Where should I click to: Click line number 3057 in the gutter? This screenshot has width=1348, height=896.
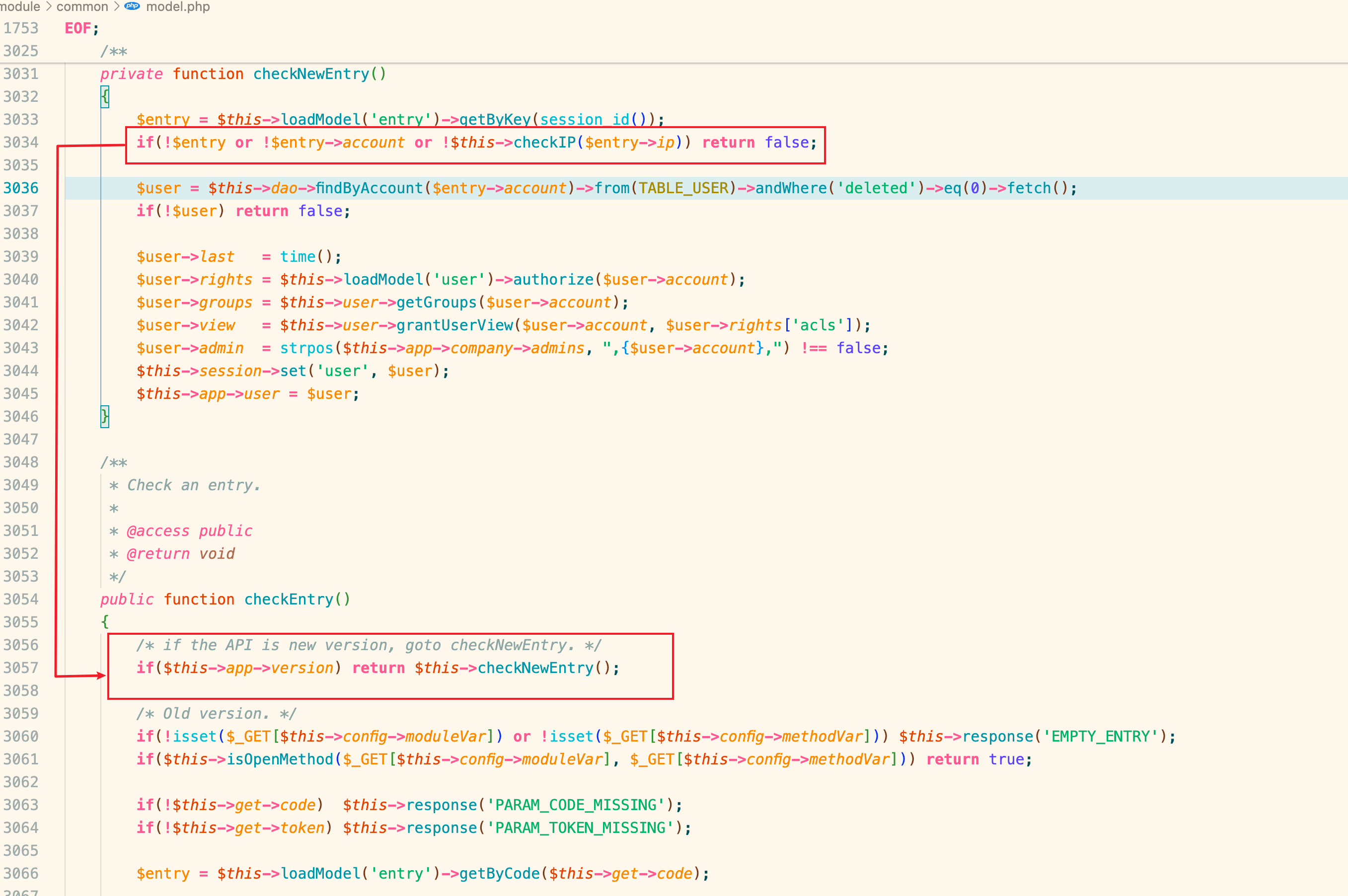click(x=20, y=668)
